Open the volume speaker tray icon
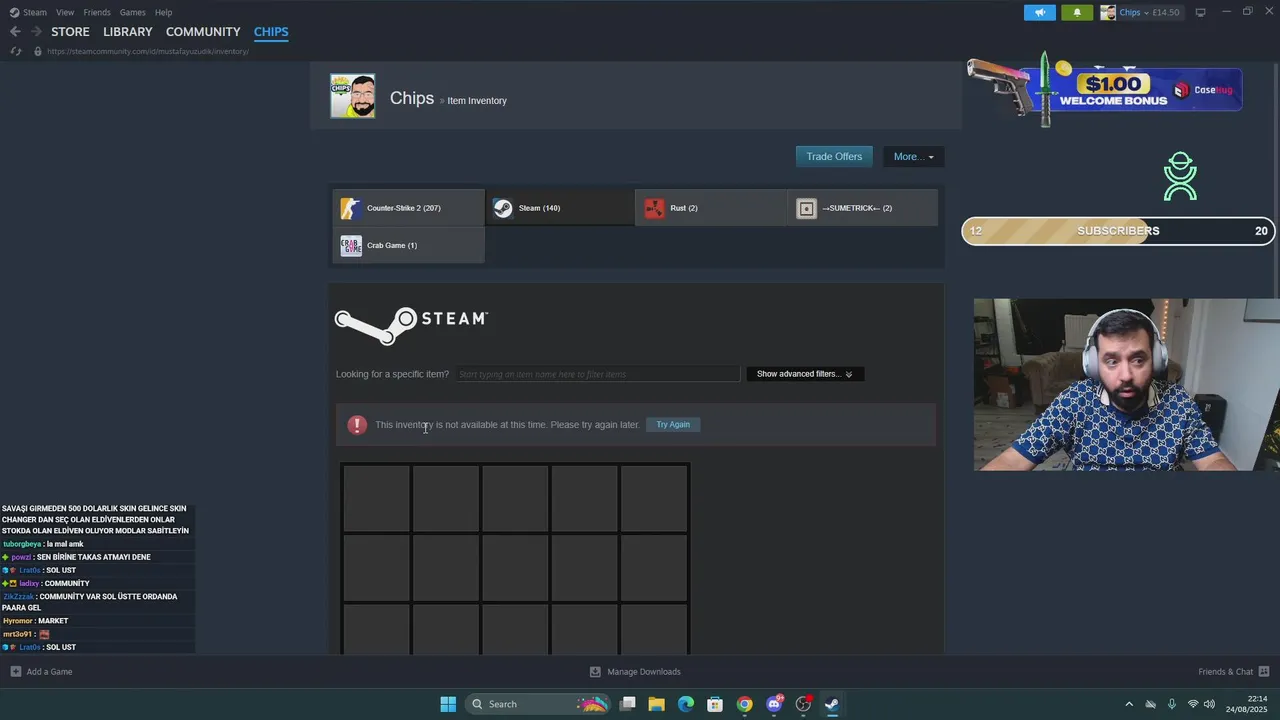The height and width of the screenshot is (720, 1280). coord(1209,704)
